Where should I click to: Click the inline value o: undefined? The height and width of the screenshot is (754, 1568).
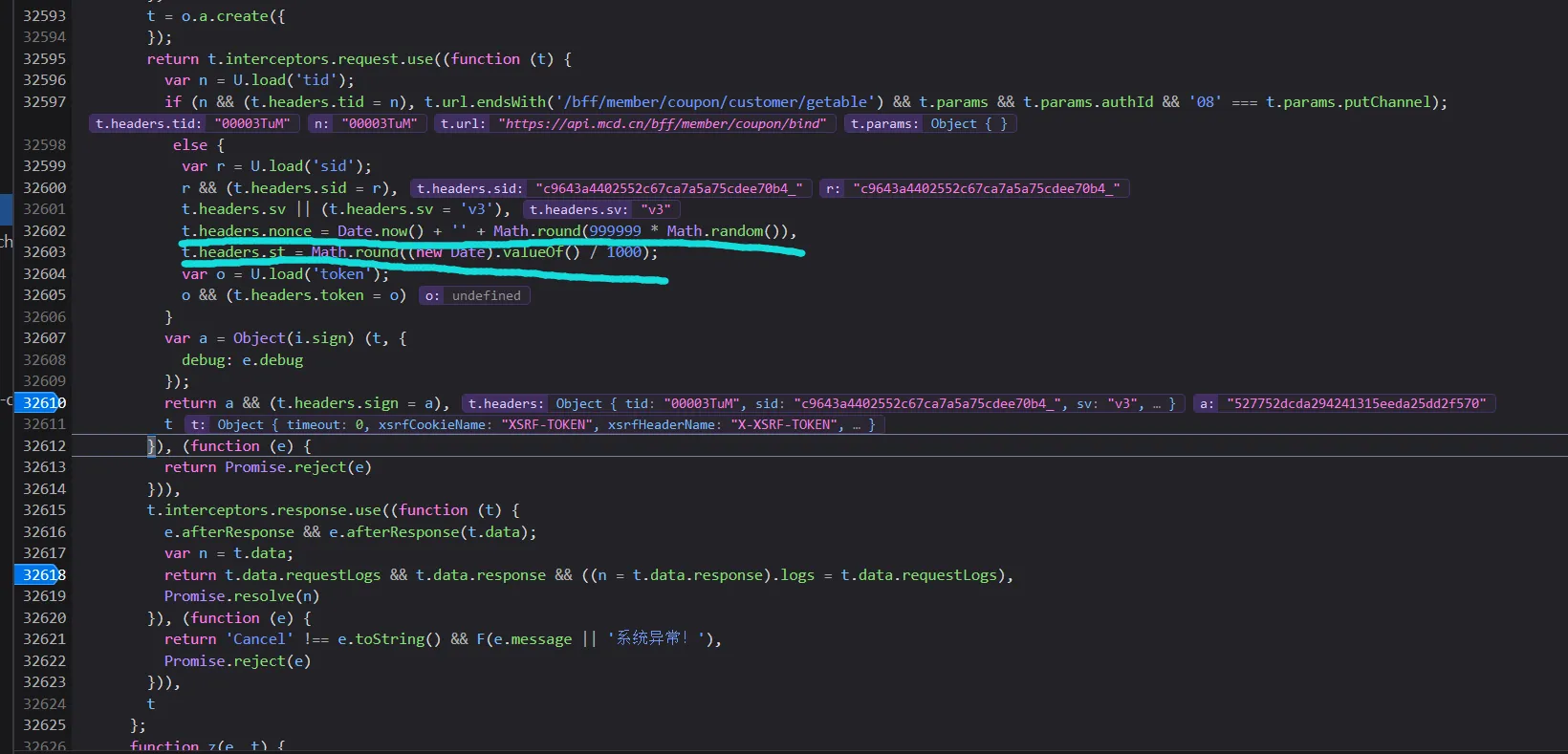coord(474,295)
